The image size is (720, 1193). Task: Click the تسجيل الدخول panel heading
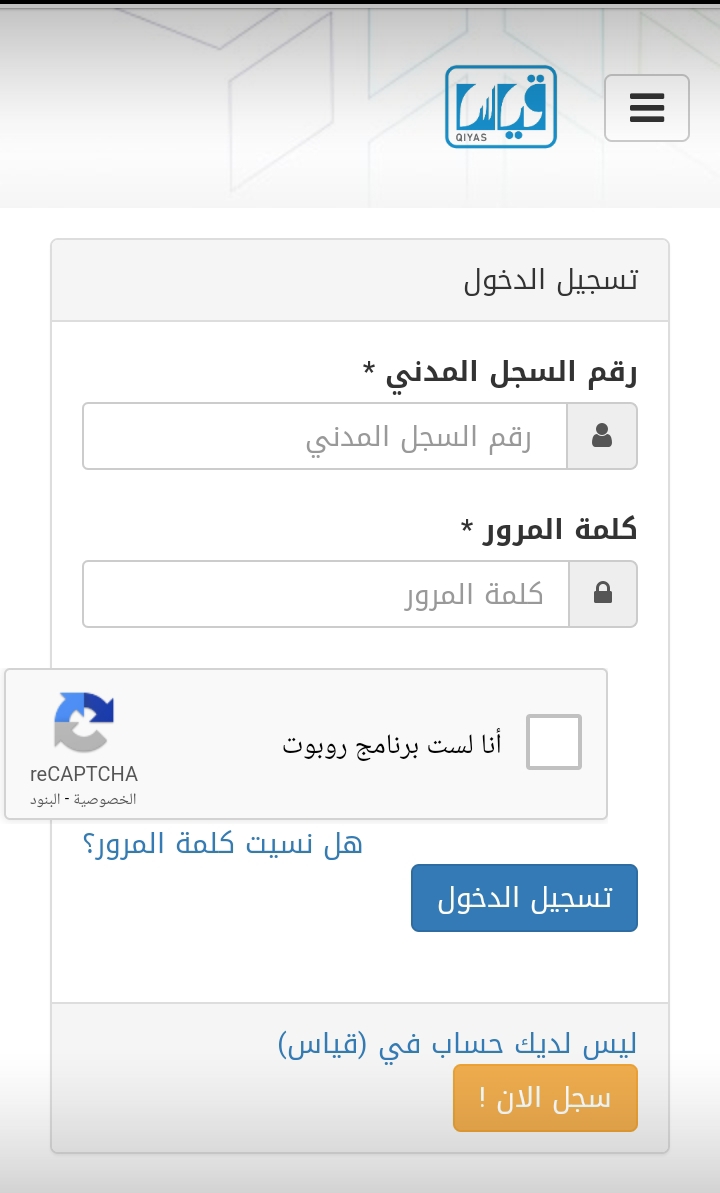(x=551, y=280)
